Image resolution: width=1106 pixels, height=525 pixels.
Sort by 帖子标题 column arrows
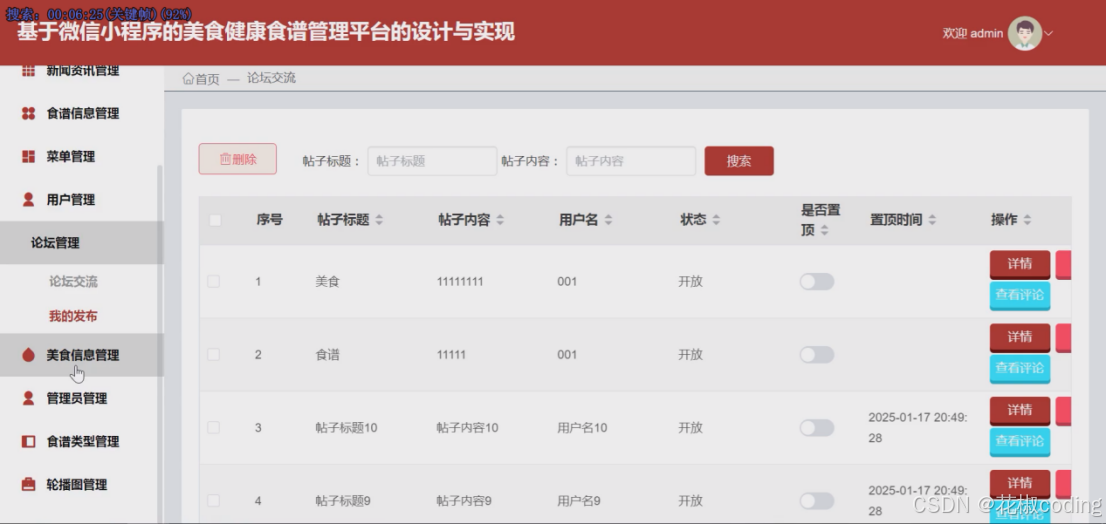(x=379, y=220)
